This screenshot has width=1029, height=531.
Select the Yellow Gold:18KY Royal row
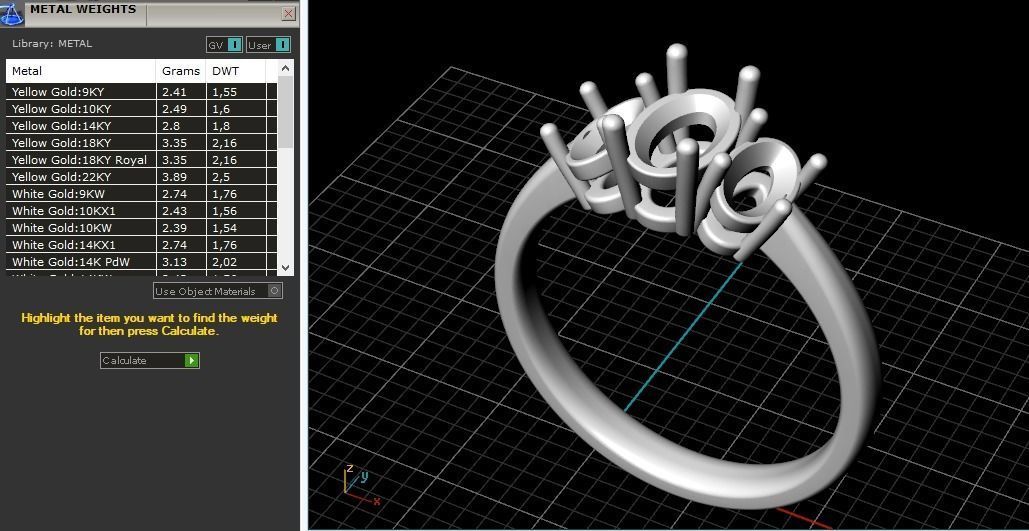[142, 160]
